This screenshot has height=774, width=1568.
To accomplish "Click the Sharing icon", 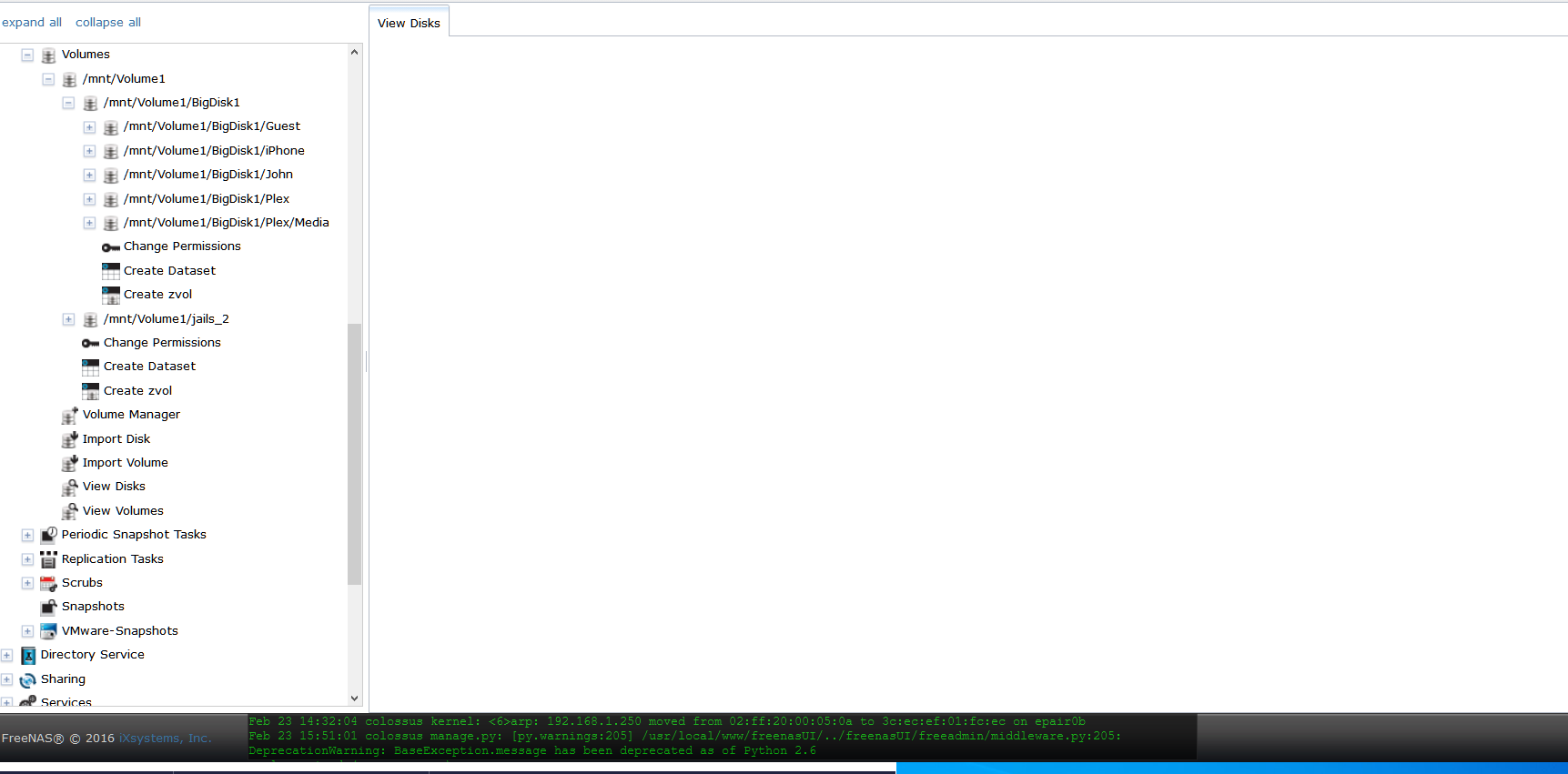I will [28, 679].
